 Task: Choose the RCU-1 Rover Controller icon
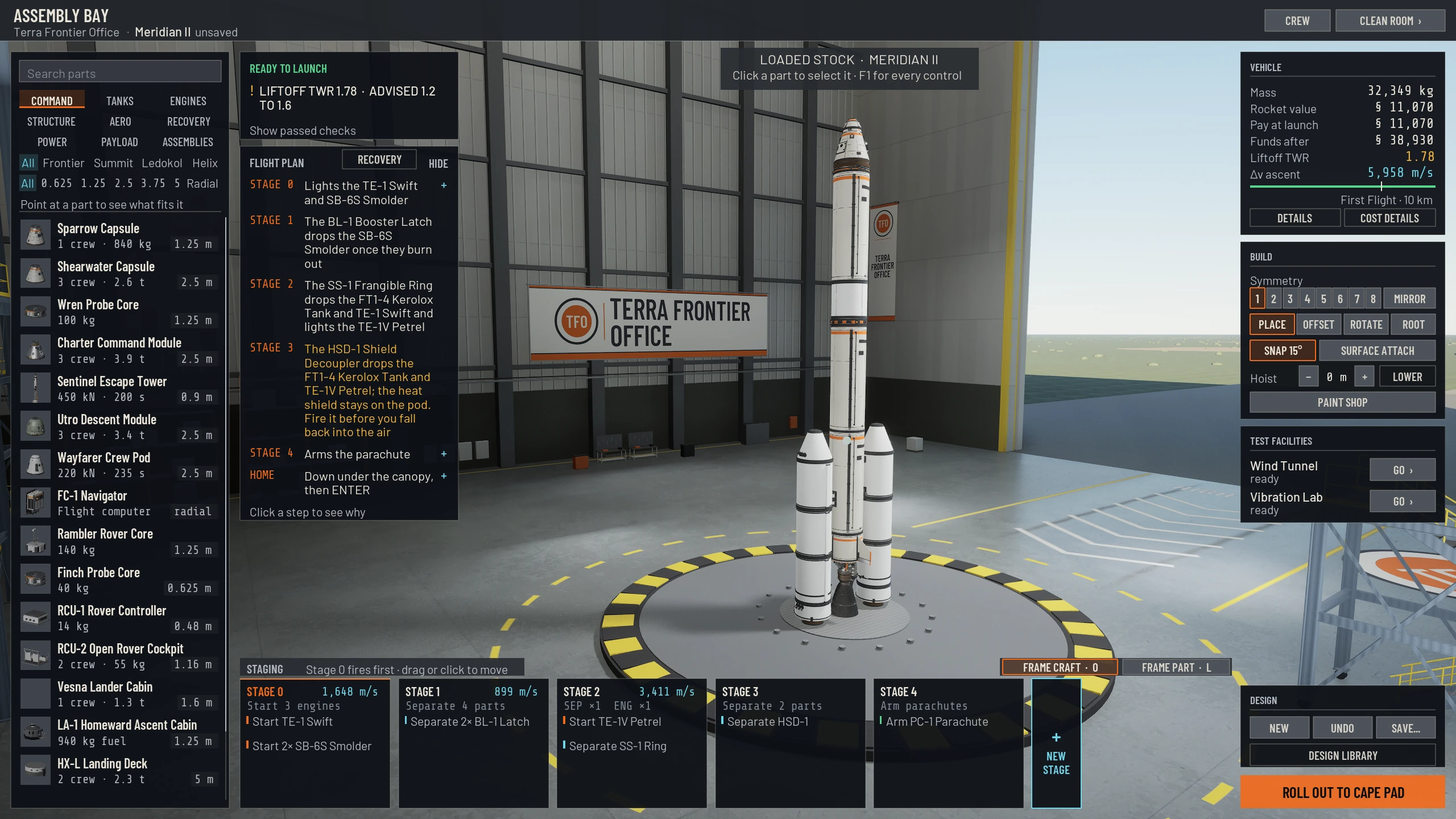tap(35, 618)
